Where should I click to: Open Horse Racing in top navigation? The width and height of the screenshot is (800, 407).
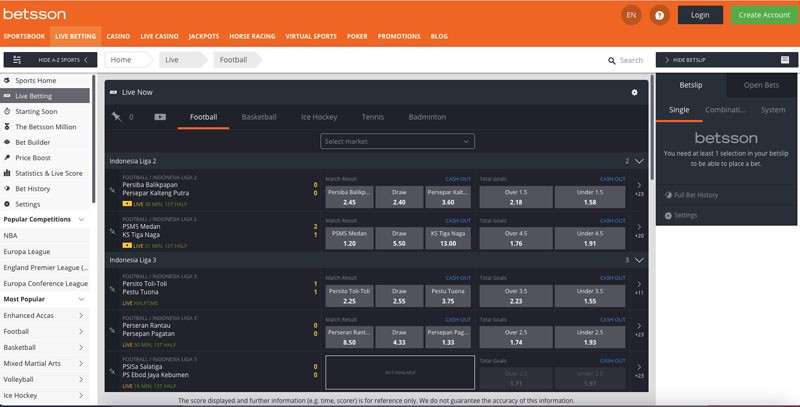click(252, 36)
